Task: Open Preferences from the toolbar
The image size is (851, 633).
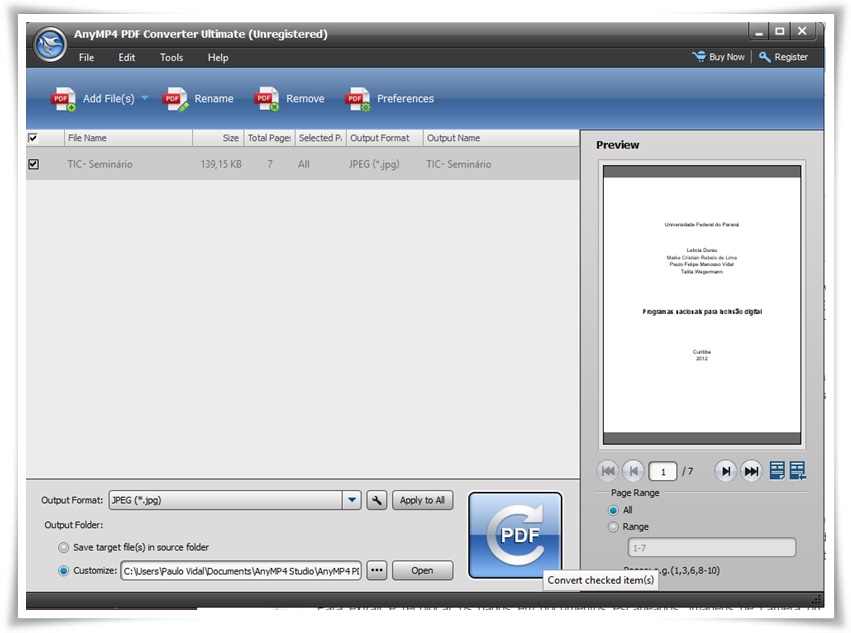Action: pos(390,99)
